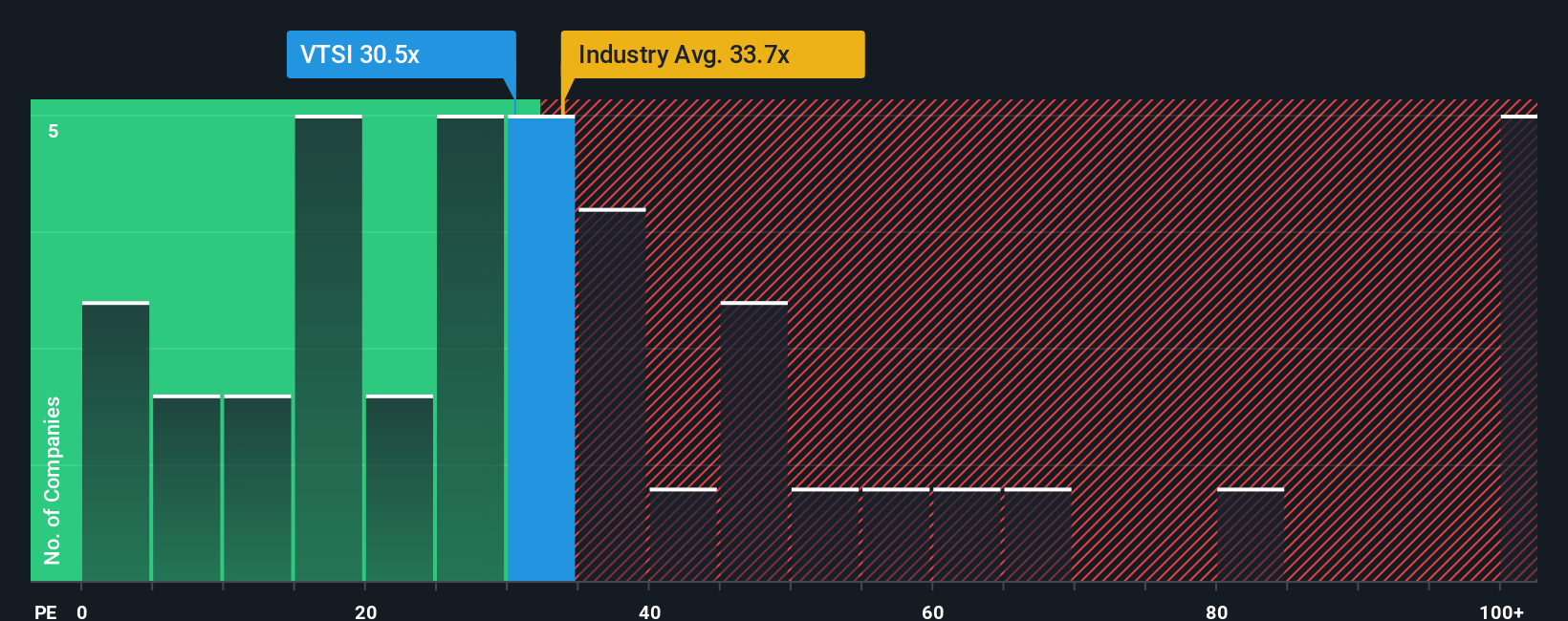Click the No. of Companies axis label
Viewport: 1568px width, 621px height.
click(53, 481)
